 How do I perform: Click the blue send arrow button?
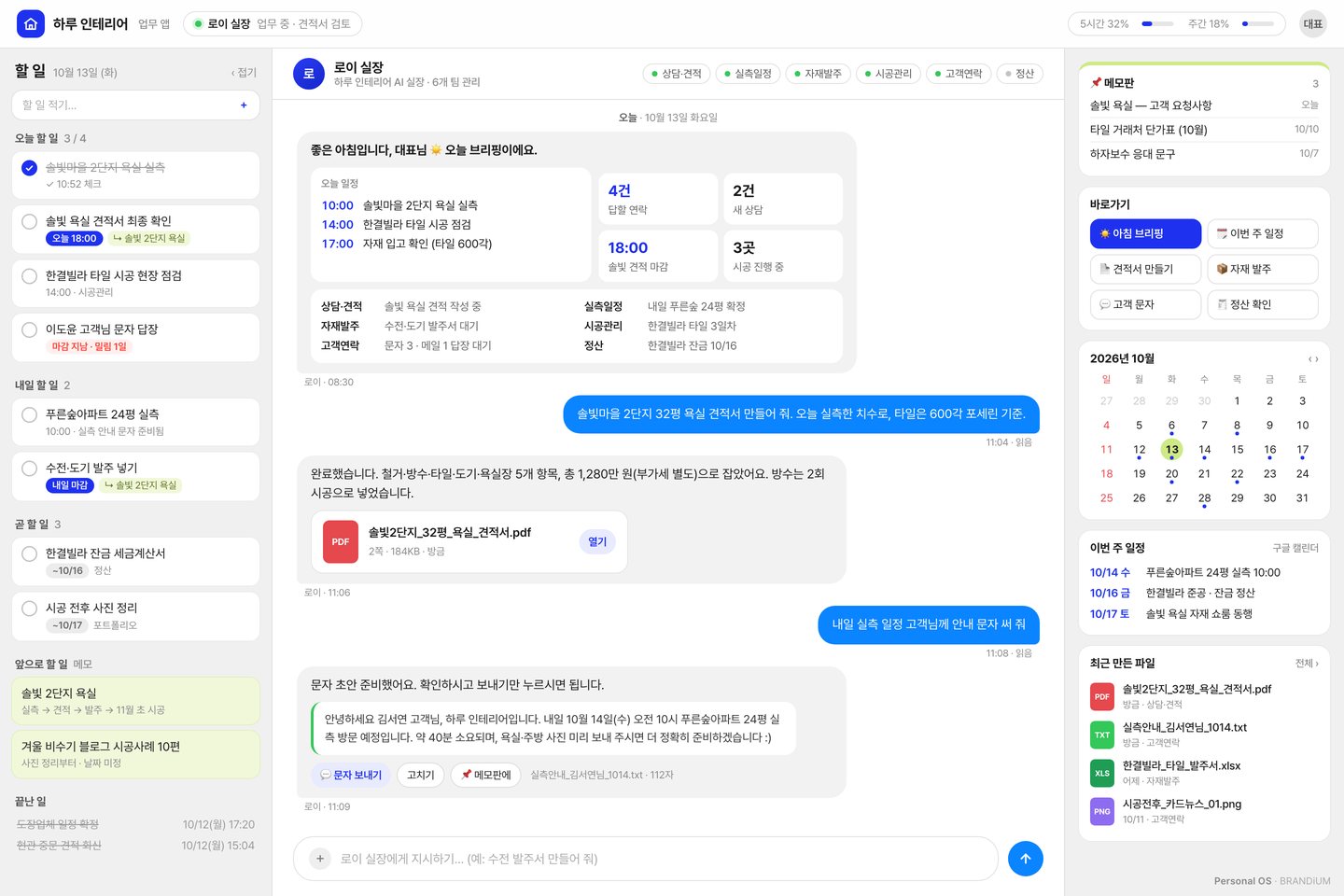[1025, 859]
